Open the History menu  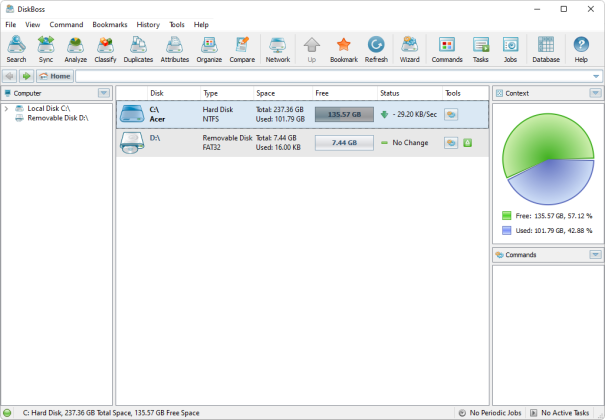click(x=148, y=25)
